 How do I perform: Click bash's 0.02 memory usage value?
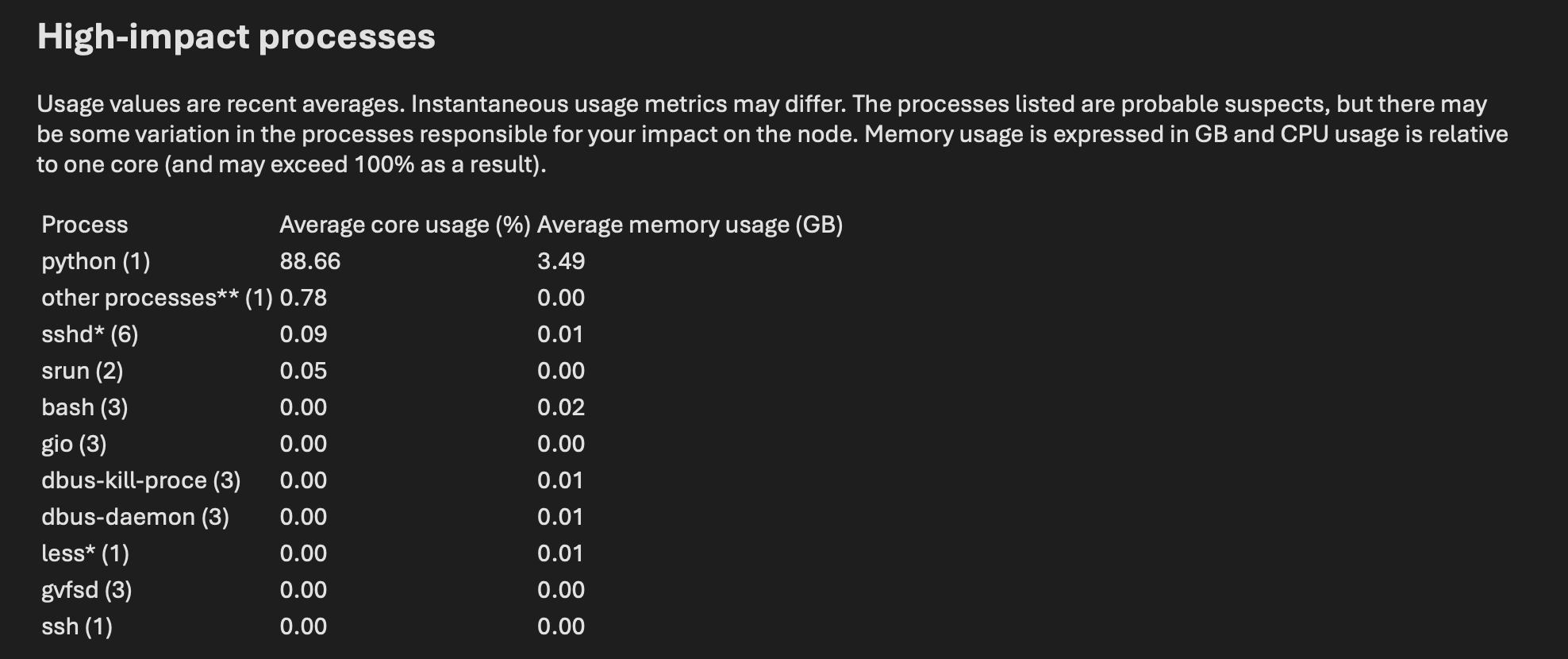click(x=560, y=407)
